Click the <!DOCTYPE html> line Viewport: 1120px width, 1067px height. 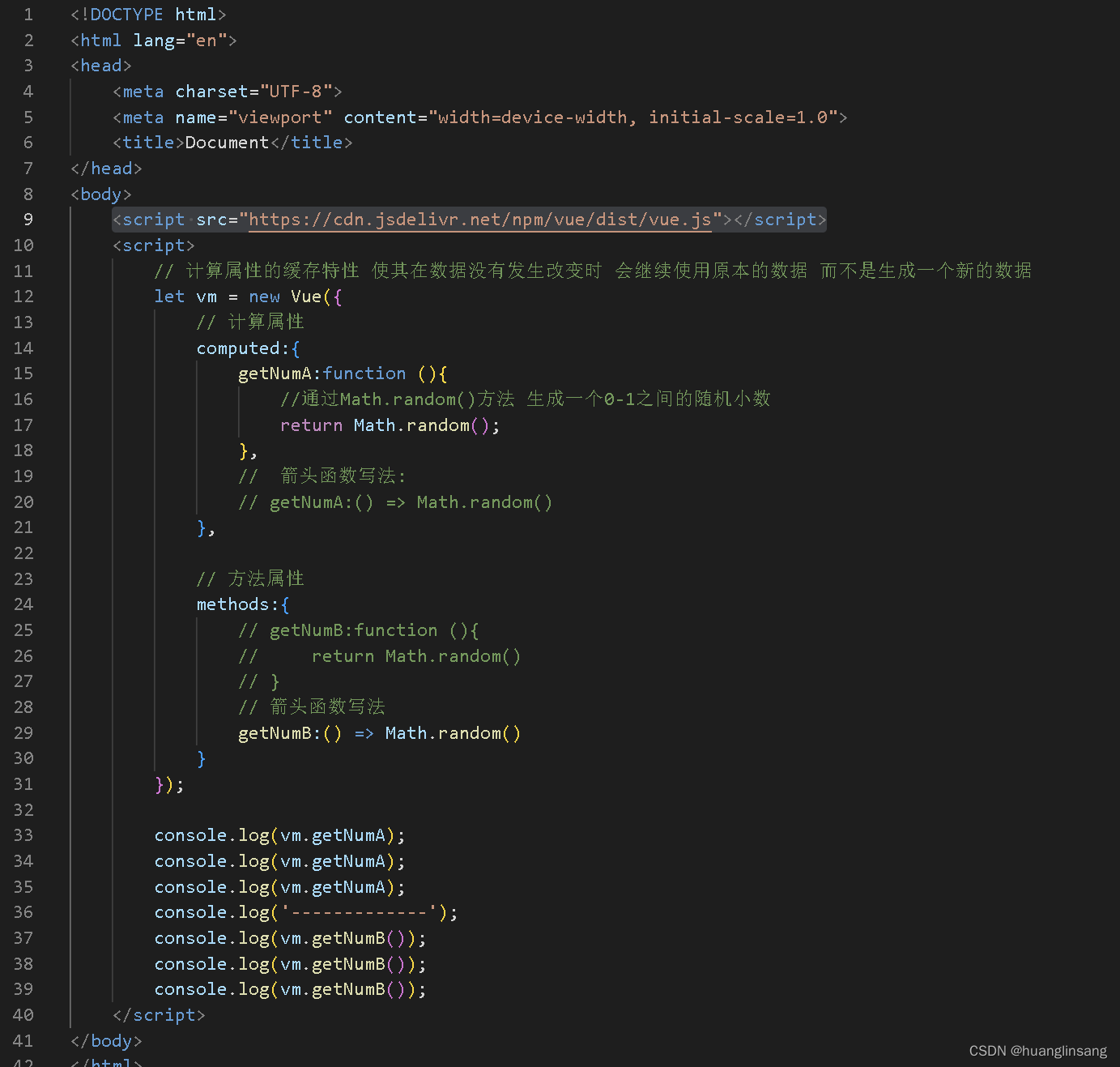pyautogui.click(x=148, y=15)
